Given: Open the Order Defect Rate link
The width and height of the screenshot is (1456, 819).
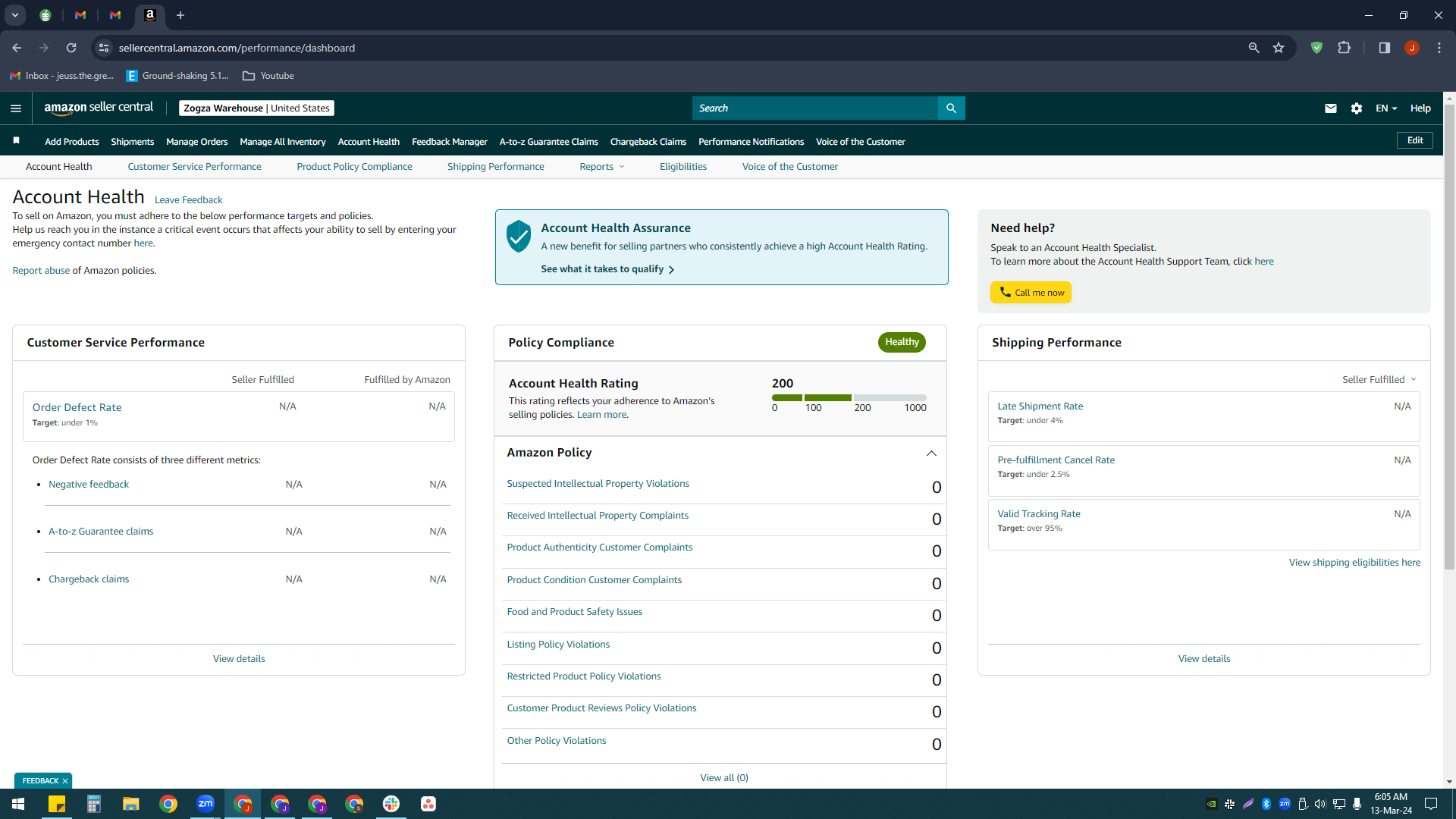Looking at the screenshot, I should [77, 407].
